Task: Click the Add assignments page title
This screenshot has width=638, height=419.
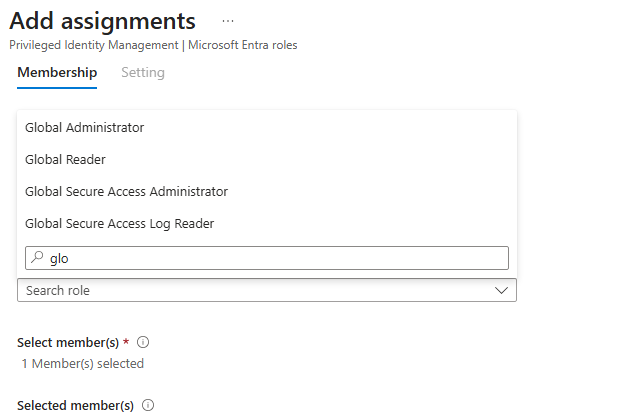Action: pos(102,21)
